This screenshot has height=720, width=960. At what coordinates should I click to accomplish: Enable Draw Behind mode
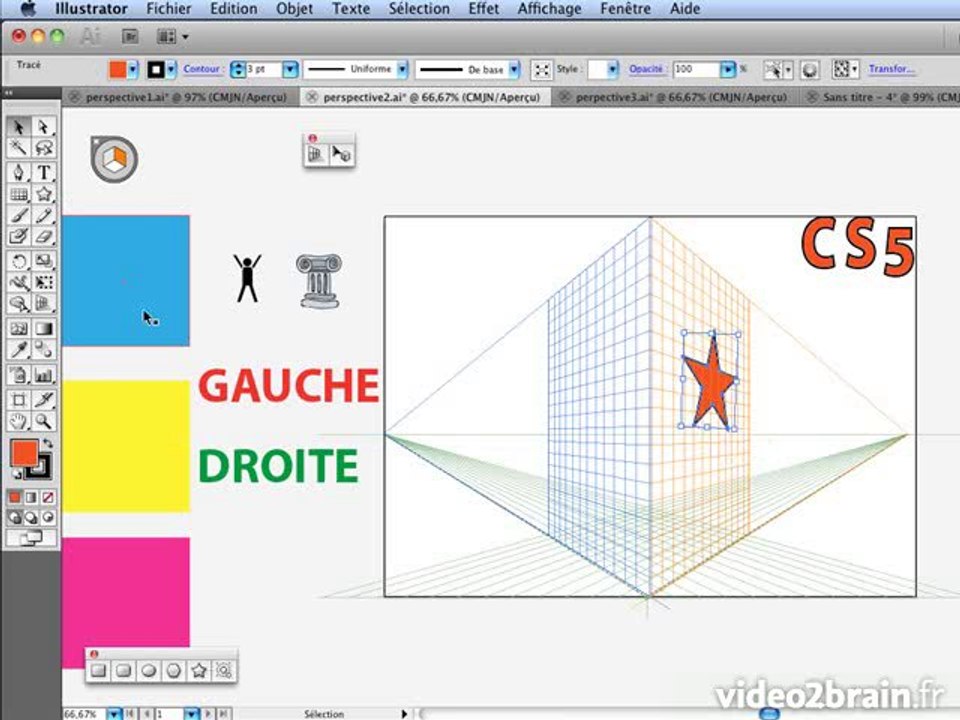coord(31,518)
